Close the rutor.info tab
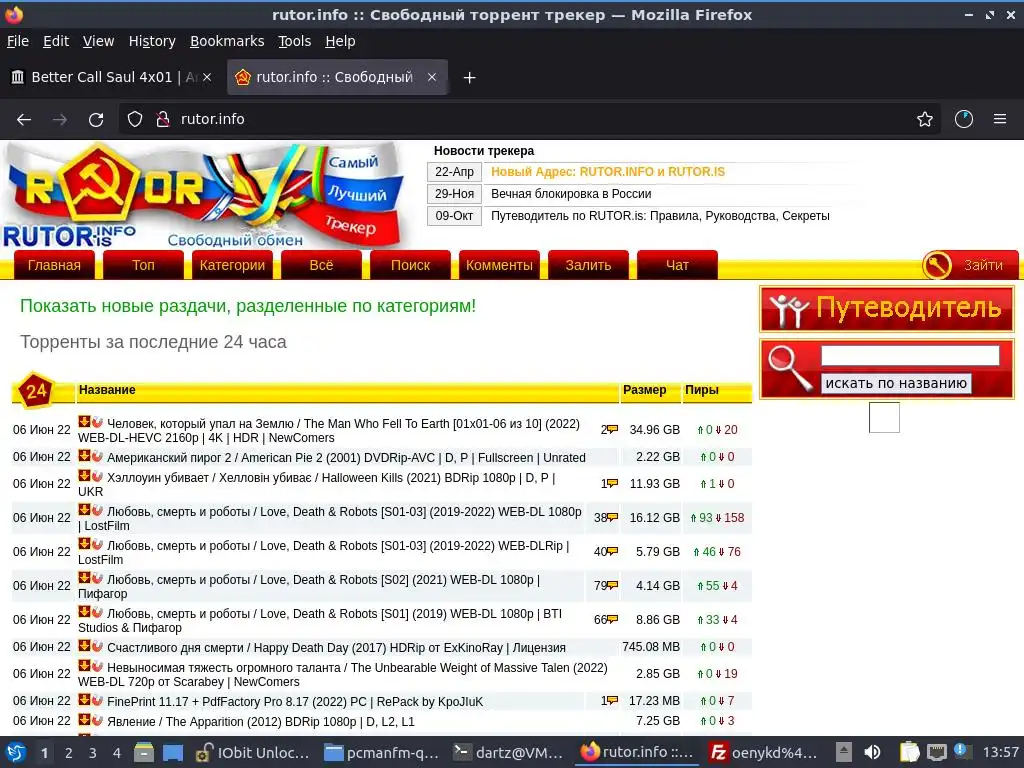Viewport: 1024px width, 768px height. [432, 77]
